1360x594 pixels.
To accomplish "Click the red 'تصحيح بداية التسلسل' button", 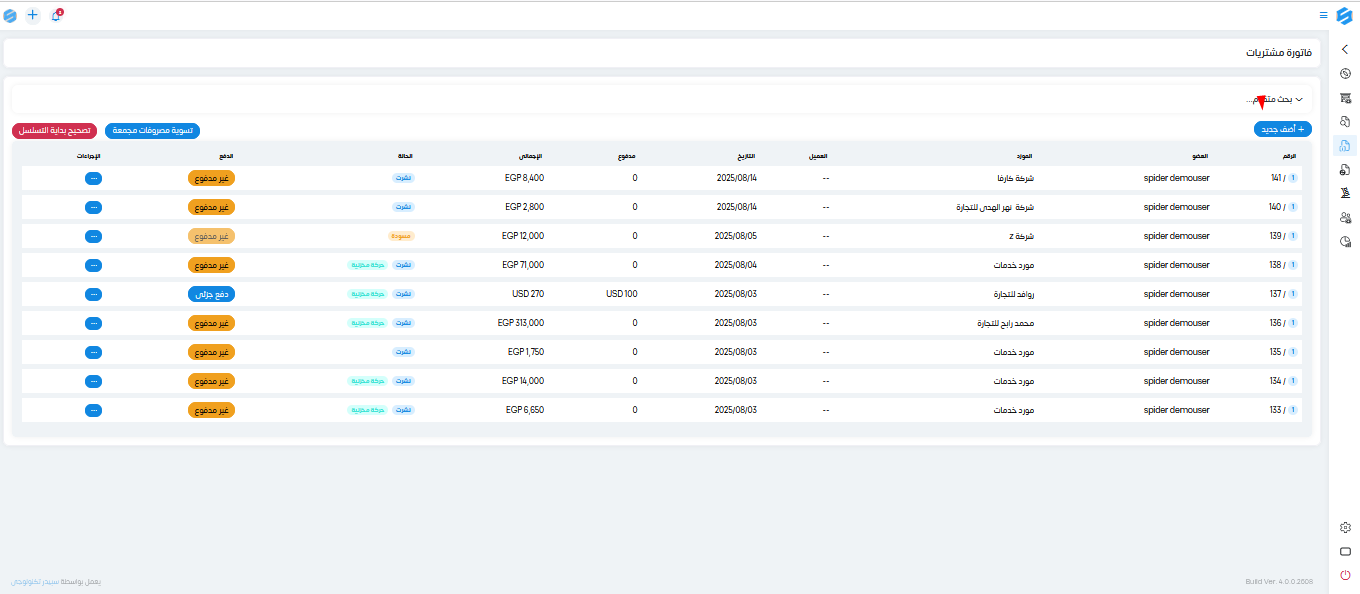I will [55, 131].
